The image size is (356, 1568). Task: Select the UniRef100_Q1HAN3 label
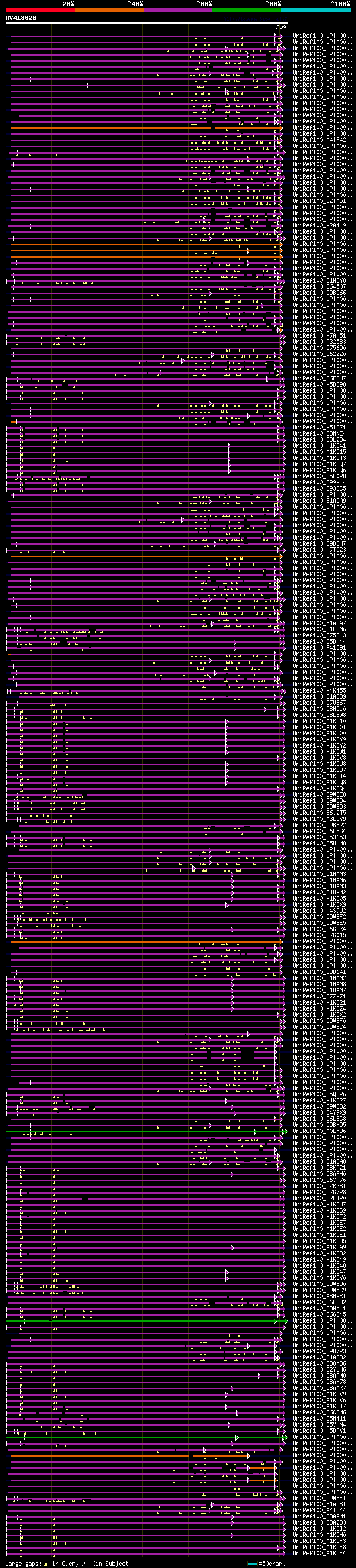(x=319, y=874)
